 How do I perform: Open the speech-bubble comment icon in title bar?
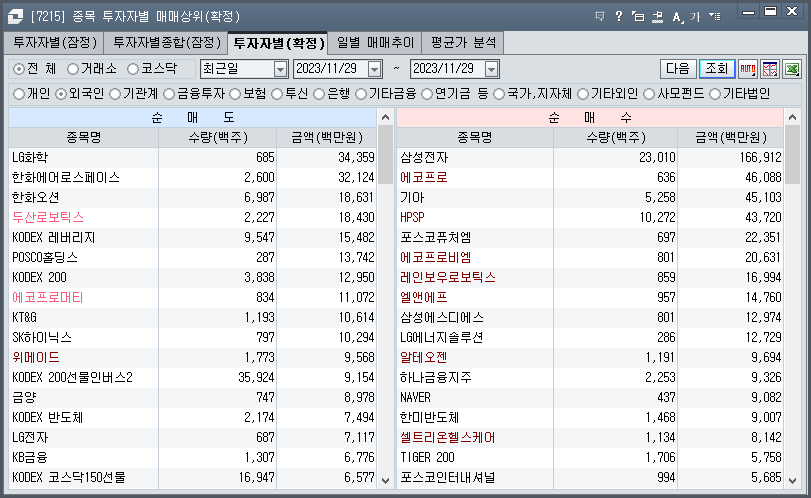coord(600,17)
